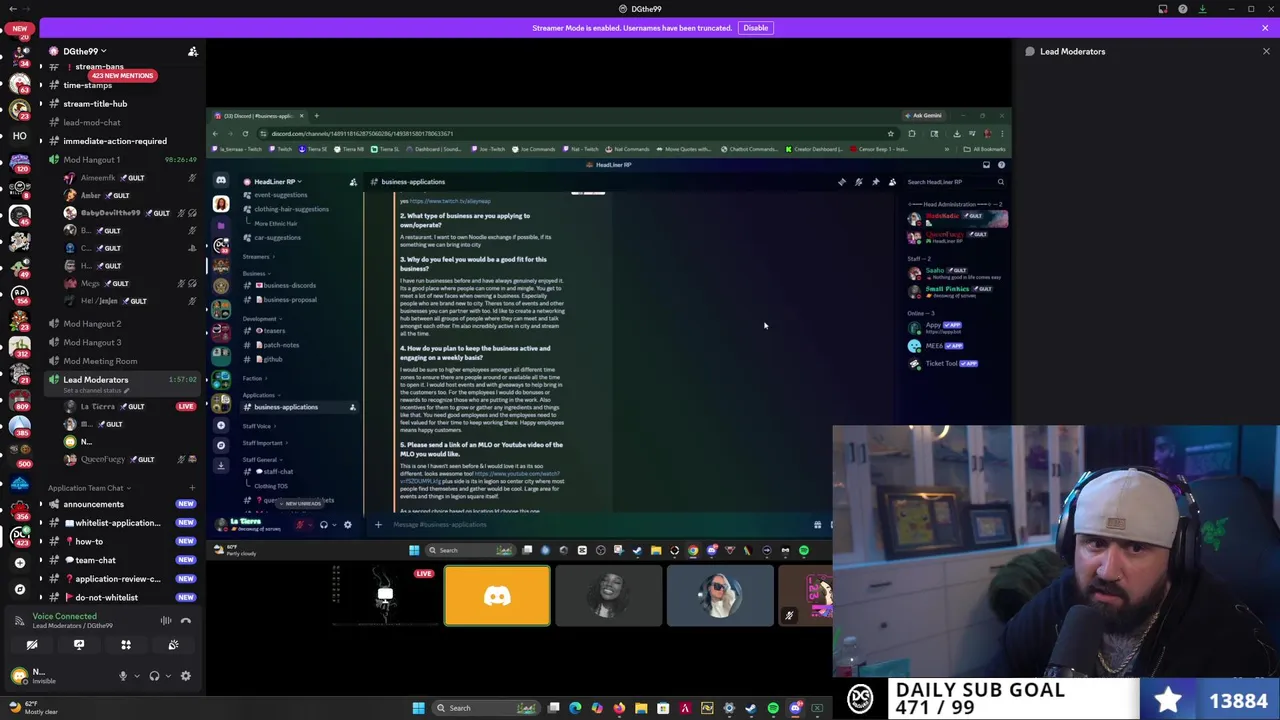Open patch-notes channel in shared screen
The width and height of the screenshot is (1280, 720).
coord(280,345)
